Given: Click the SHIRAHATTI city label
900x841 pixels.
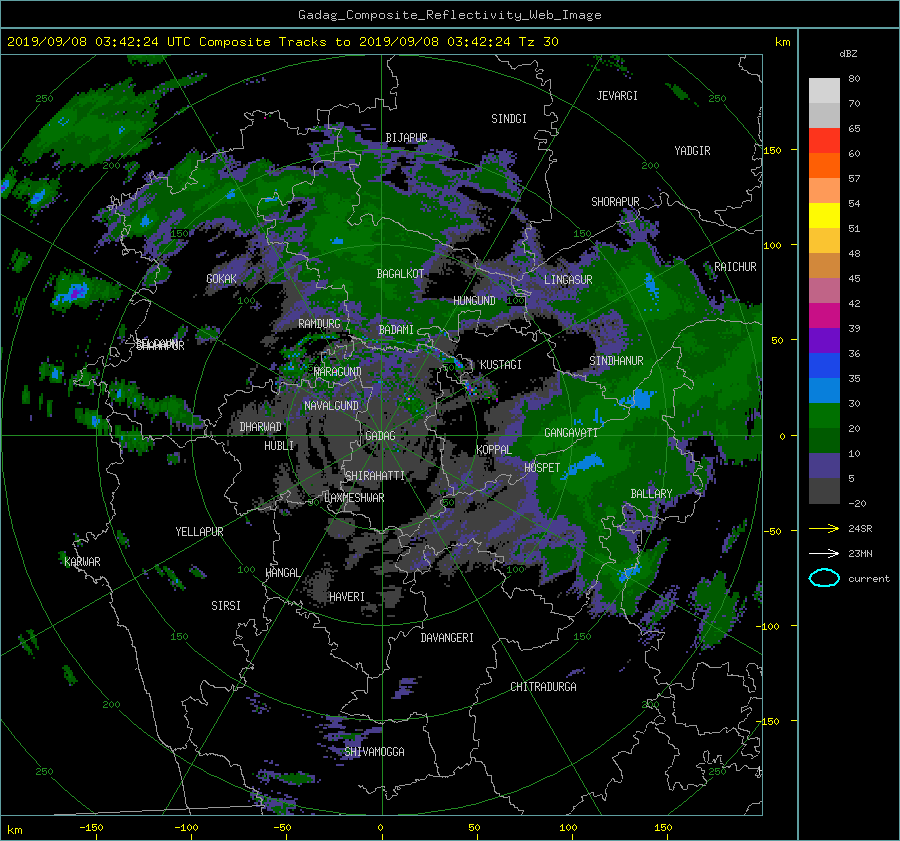Looking at the screenshot, I should 375,476.
